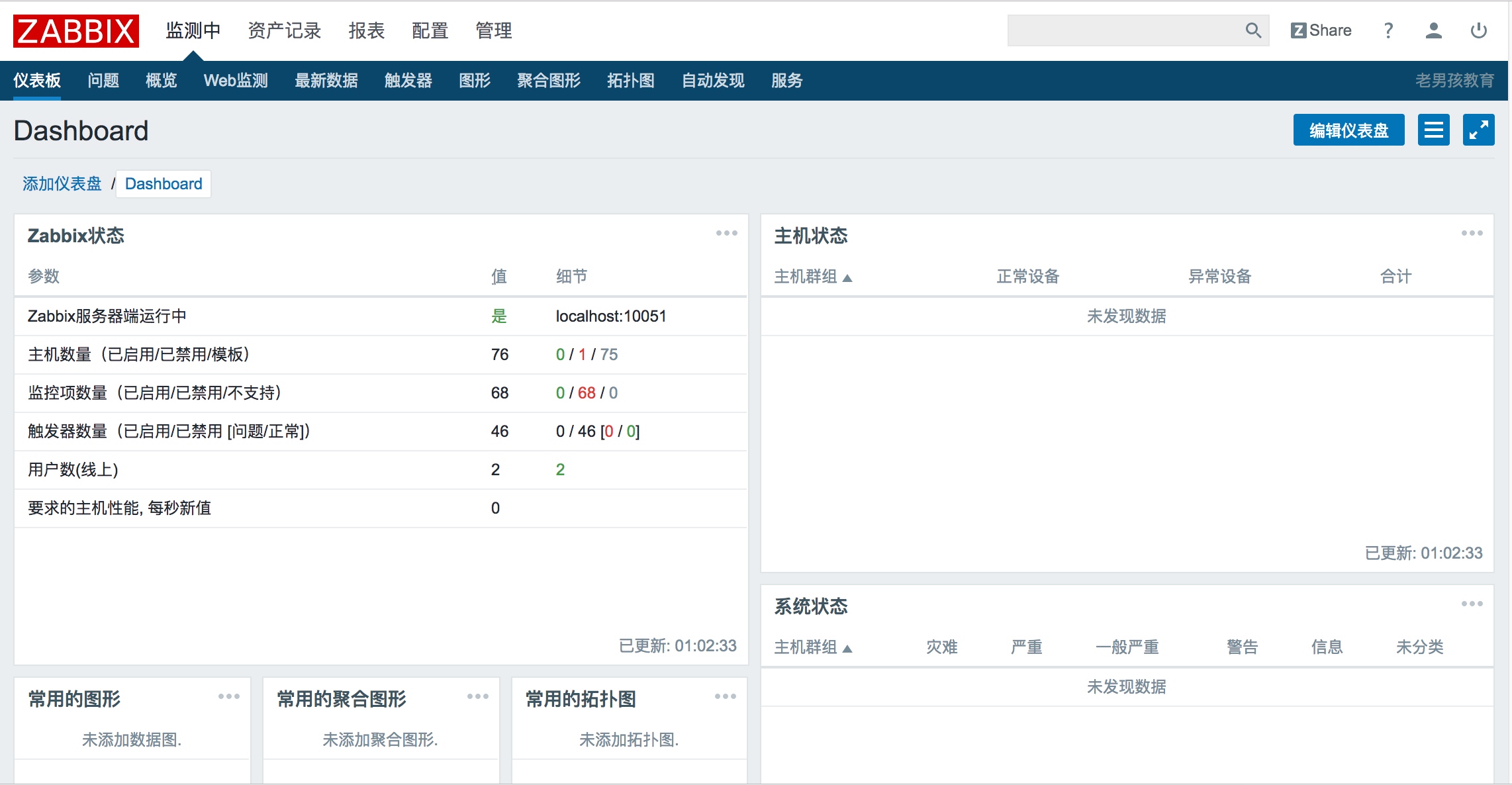1512x785 pixels.
Task: Open 主机状态 widget options dots
Action: (x=1472, y=233)
